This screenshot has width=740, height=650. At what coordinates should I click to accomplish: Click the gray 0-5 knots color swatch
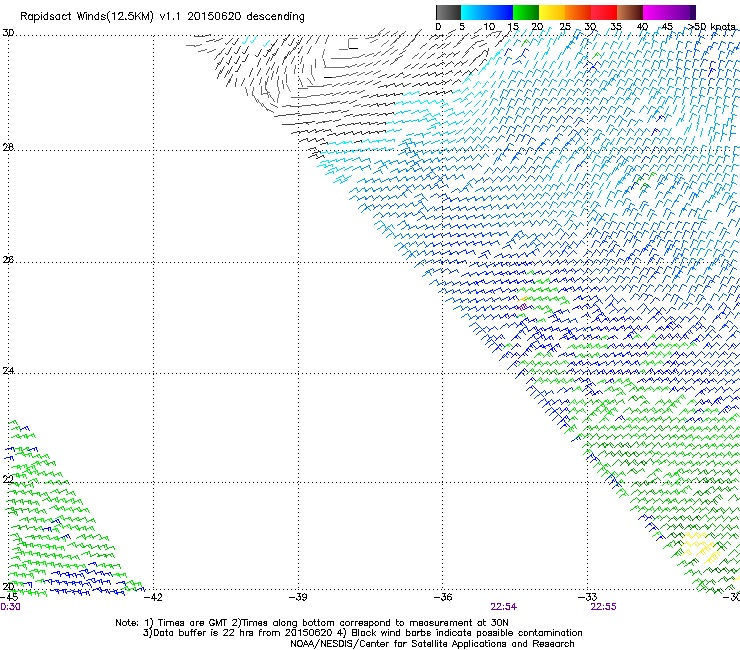[x=448, y=12]
